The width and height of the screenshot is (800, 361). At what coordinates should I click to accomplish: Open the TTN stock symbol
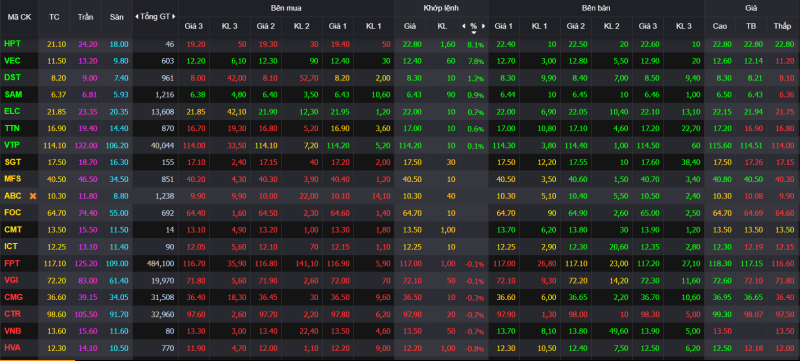tap(12, 128)
